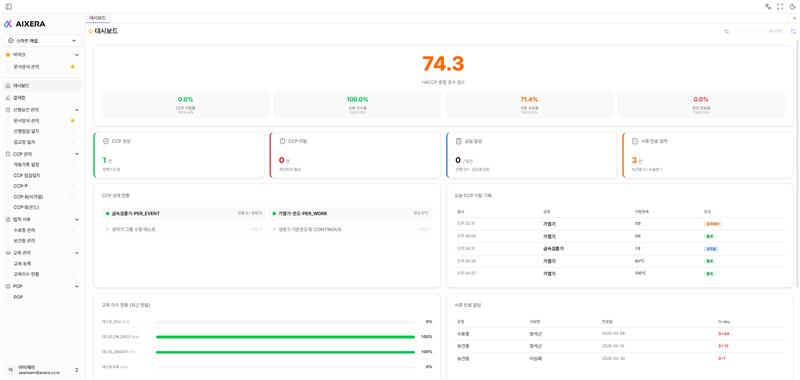The width and height of the screenshot is (800, 380).
Task: Switch to dark mode moon icon
Action: [x=792, y=7]
